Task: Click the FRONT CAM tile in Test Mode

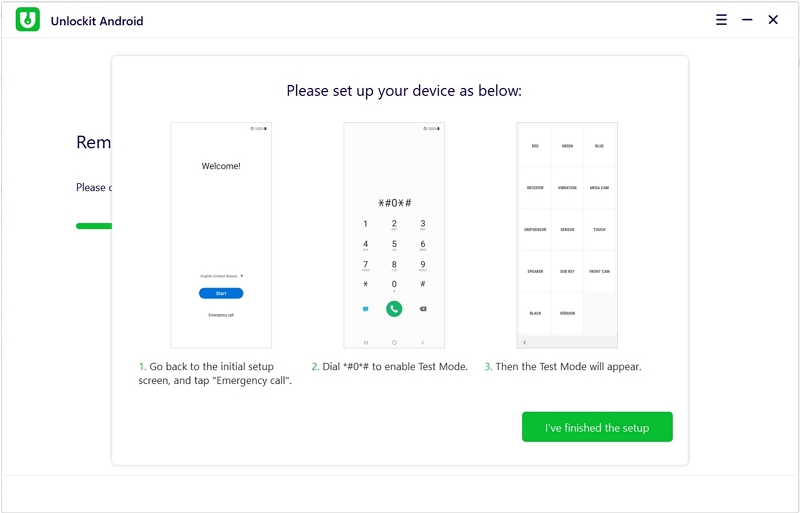Action: (x=599, y=271)
